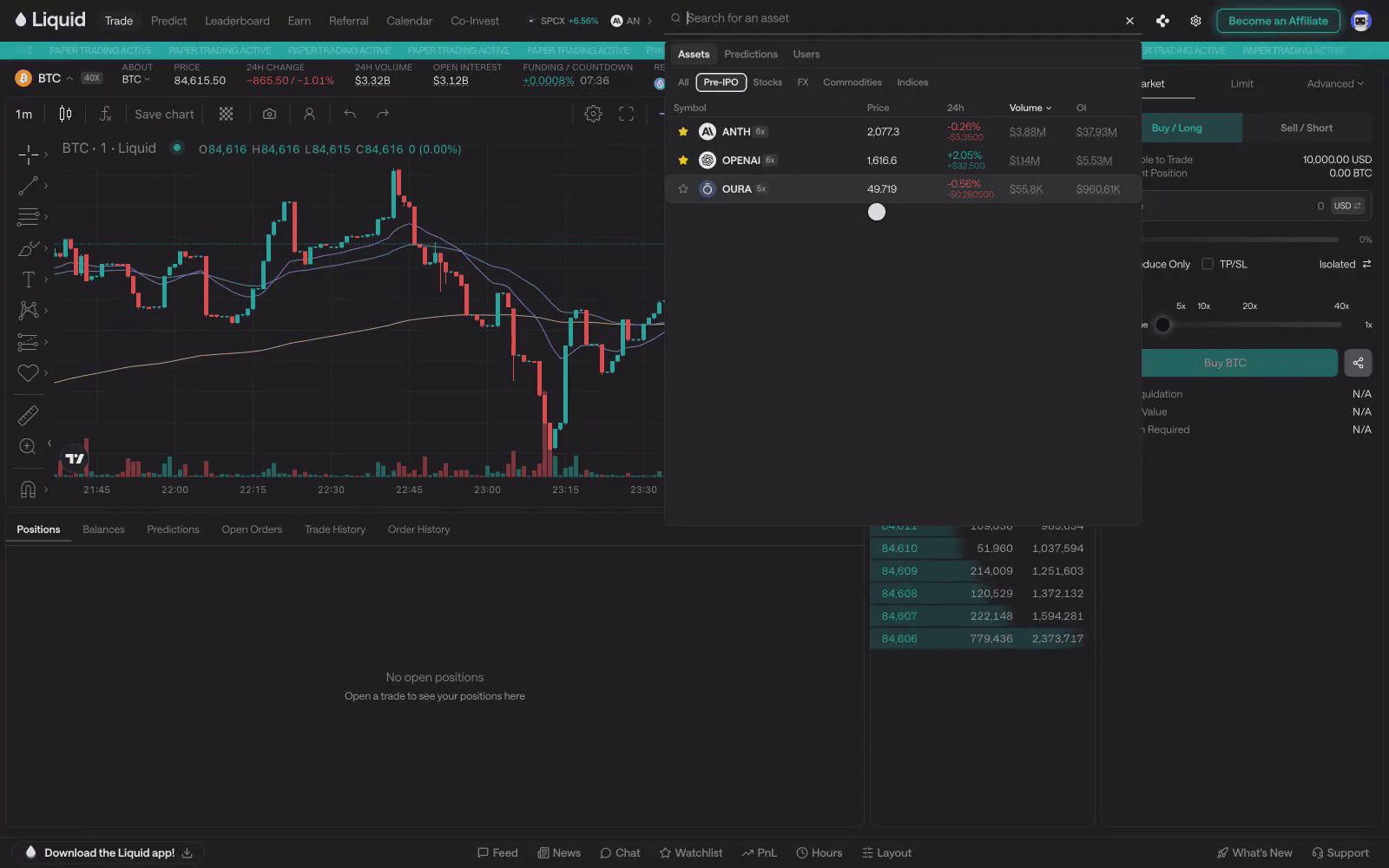Unfavorite OPENAI using its star
This screenshot has height=868, width=1389.
pos(683,161)
